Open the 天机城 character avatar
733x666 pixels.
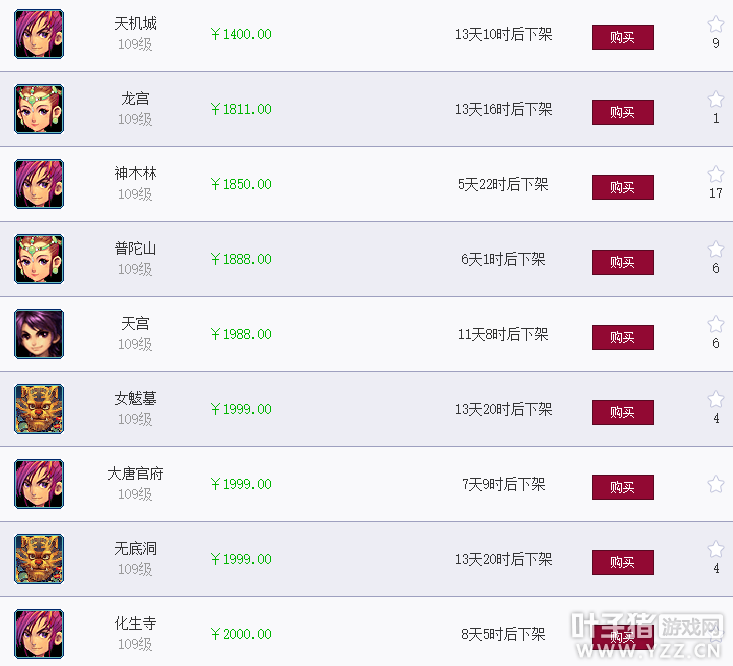tap(39, 34)
